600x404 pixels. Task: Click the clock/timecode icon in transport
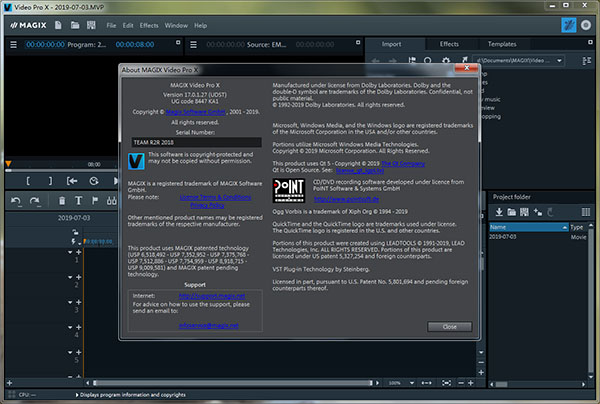(x=94, y=181)
